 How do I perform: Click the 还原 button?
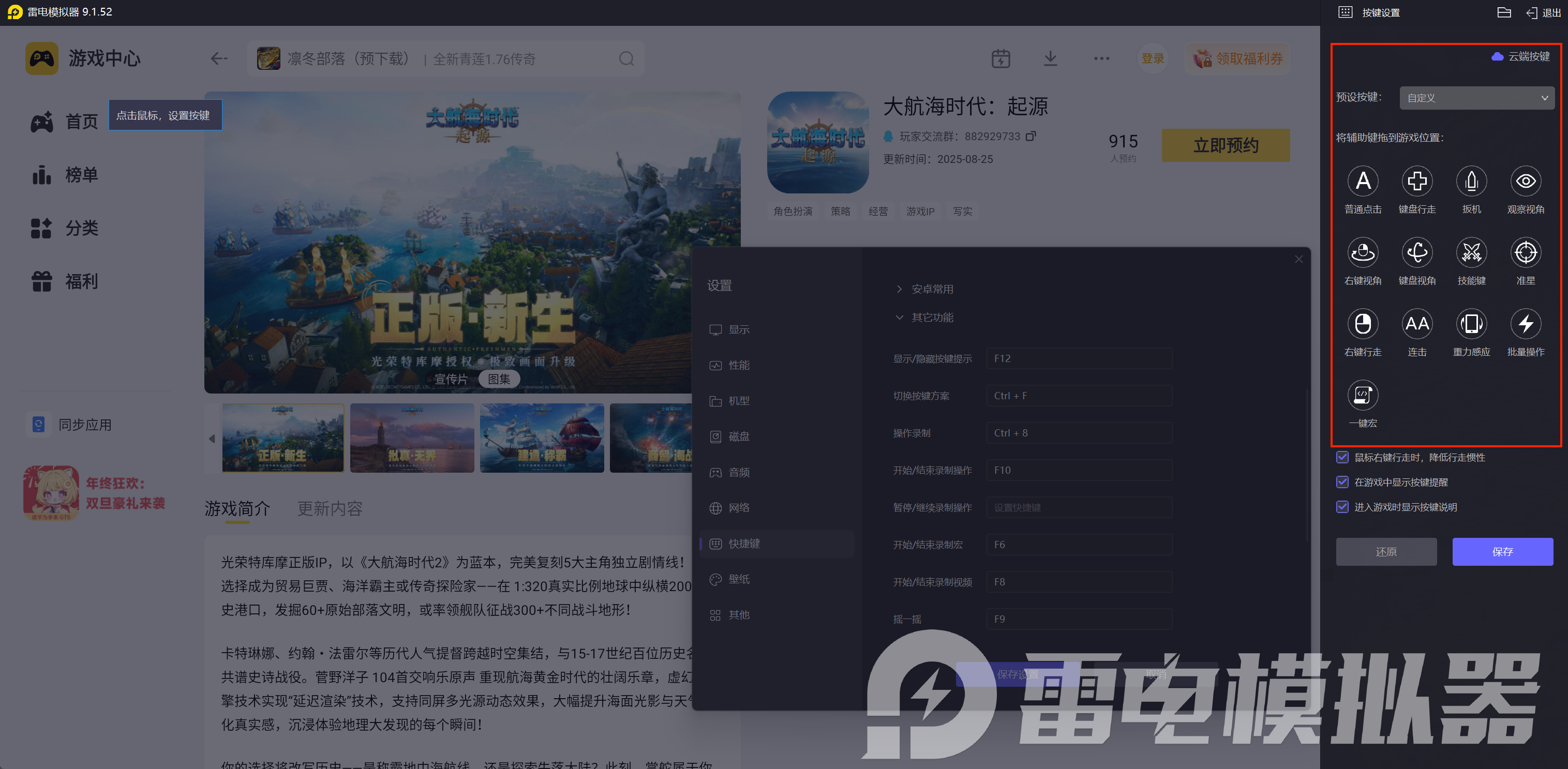click(1385, 551)
